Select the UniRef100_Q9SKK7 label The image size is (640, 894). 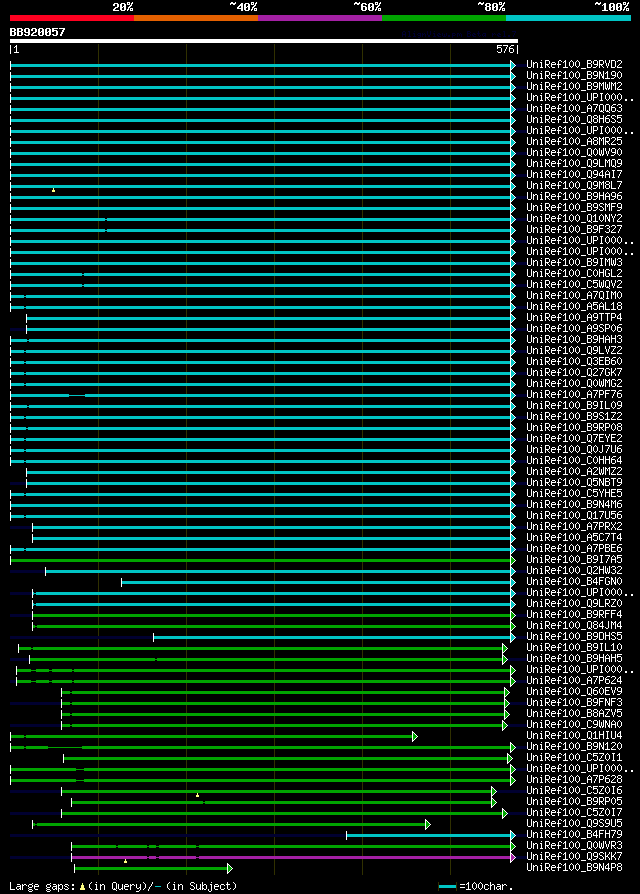(x=574, y=856)
